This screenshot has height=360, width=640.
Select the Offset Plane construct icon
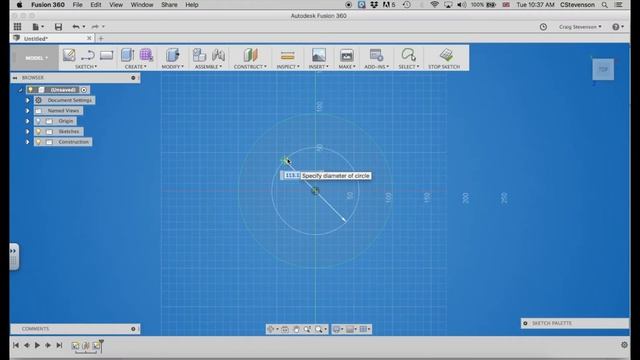(x=250, y=55)
